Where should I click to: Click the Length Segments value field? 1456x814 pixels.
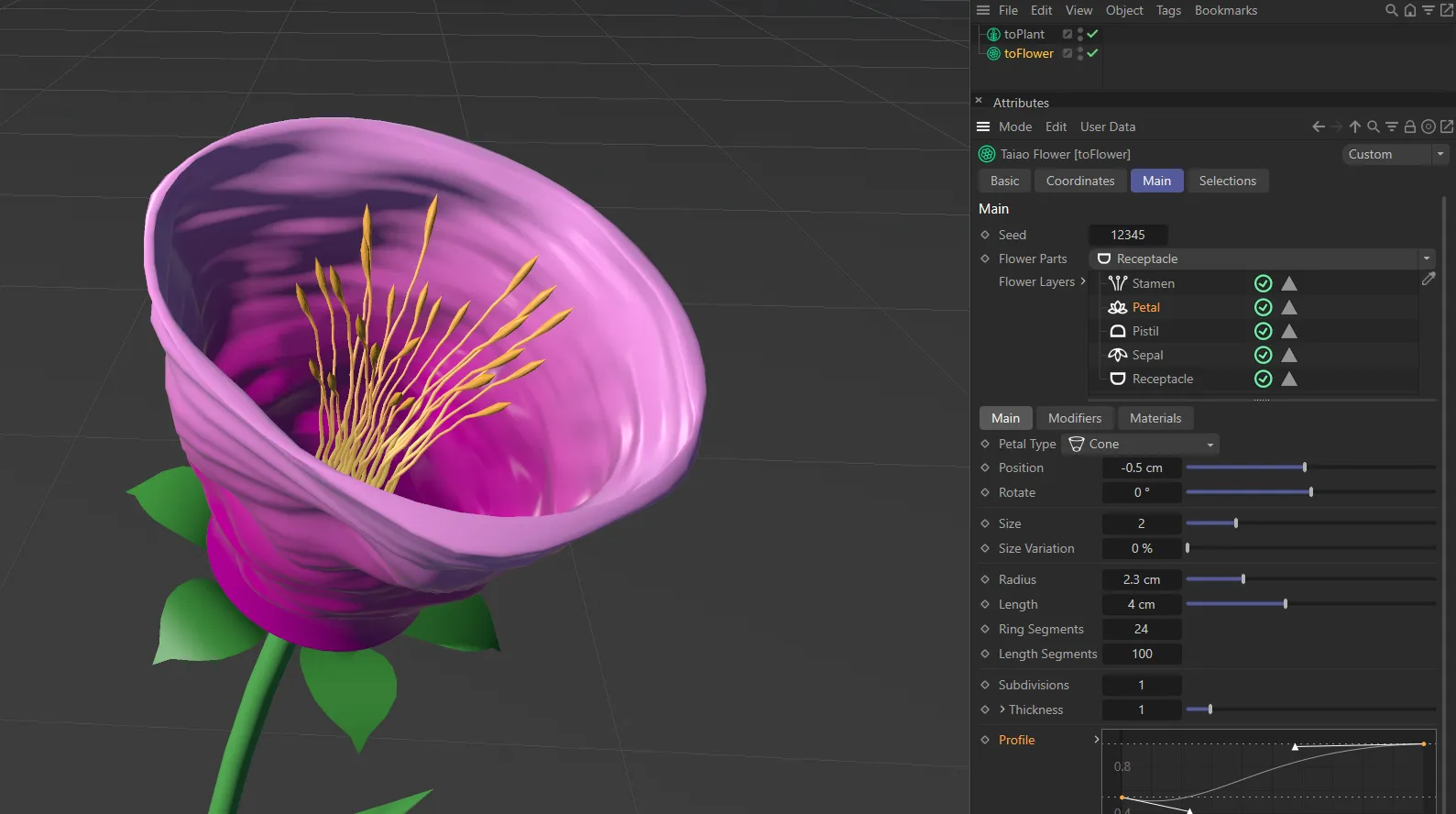click(x=1141, y=654)
